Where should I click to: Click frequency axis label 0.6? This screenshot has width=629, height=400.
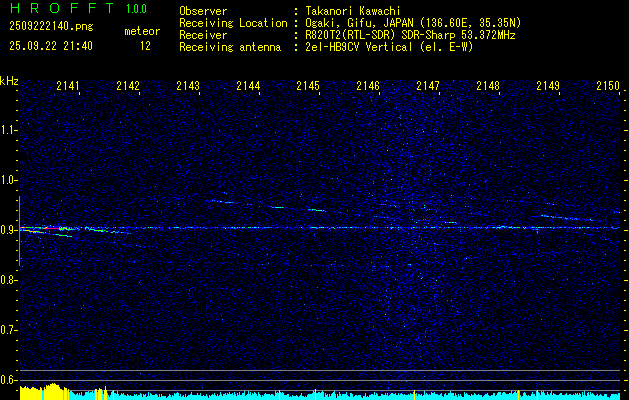[x=7, y=380]
